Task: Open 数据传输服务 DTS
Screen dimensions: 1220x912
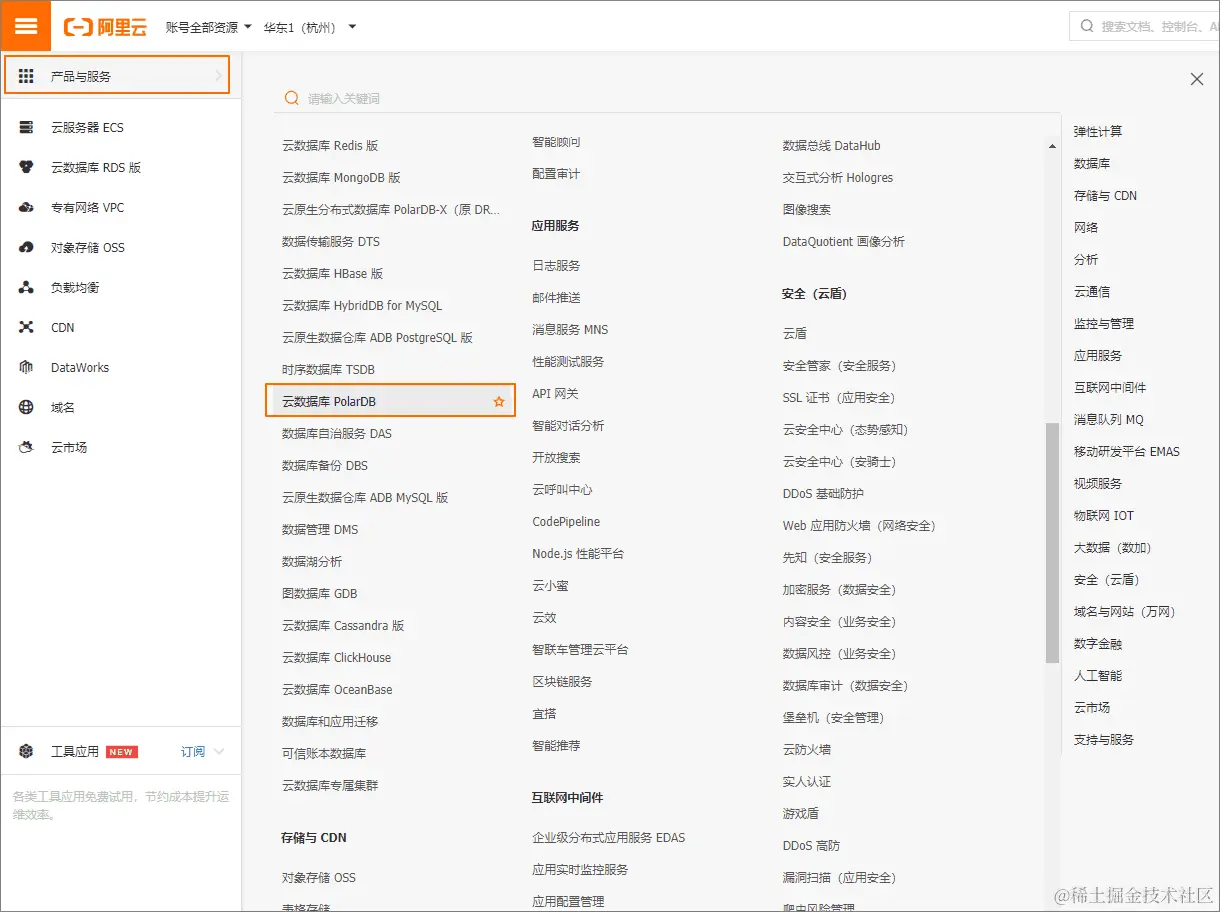Action: [x=331, y=241]
